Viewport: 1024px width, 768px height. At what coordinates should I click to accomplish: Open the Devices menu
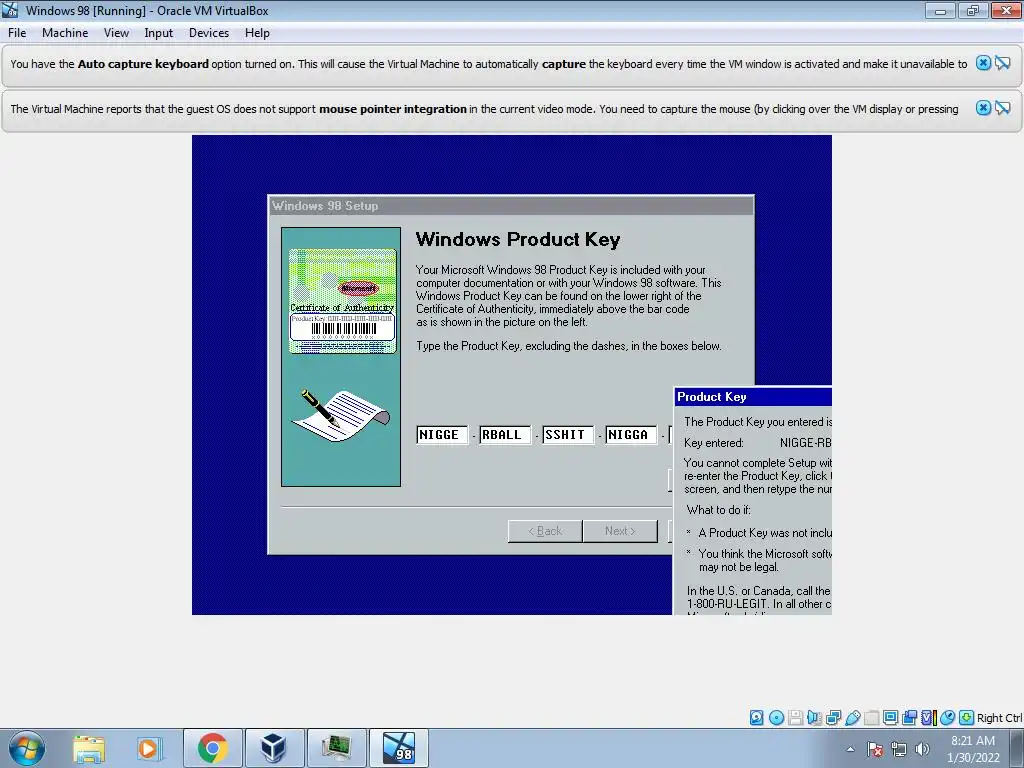(209, 33)
